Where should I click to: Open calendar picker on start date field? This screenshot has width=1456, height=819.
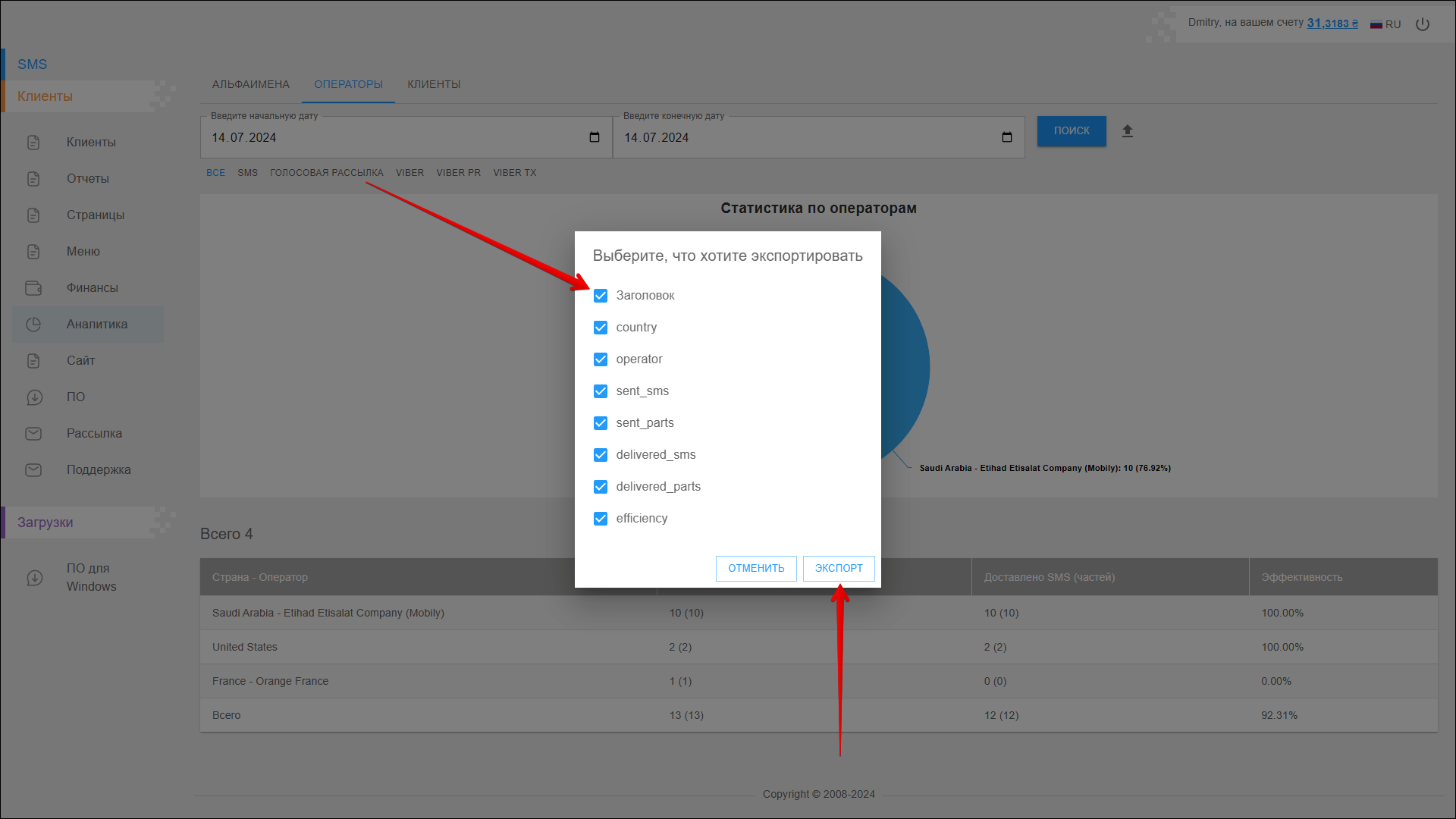click(x=595, y=137)
